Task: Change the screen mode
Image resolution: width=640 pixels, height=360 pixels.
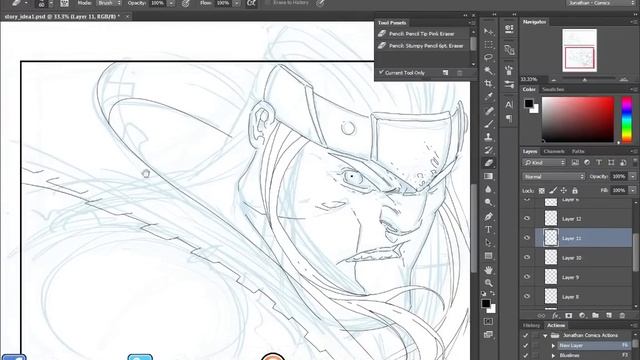Action: [488, 335]
